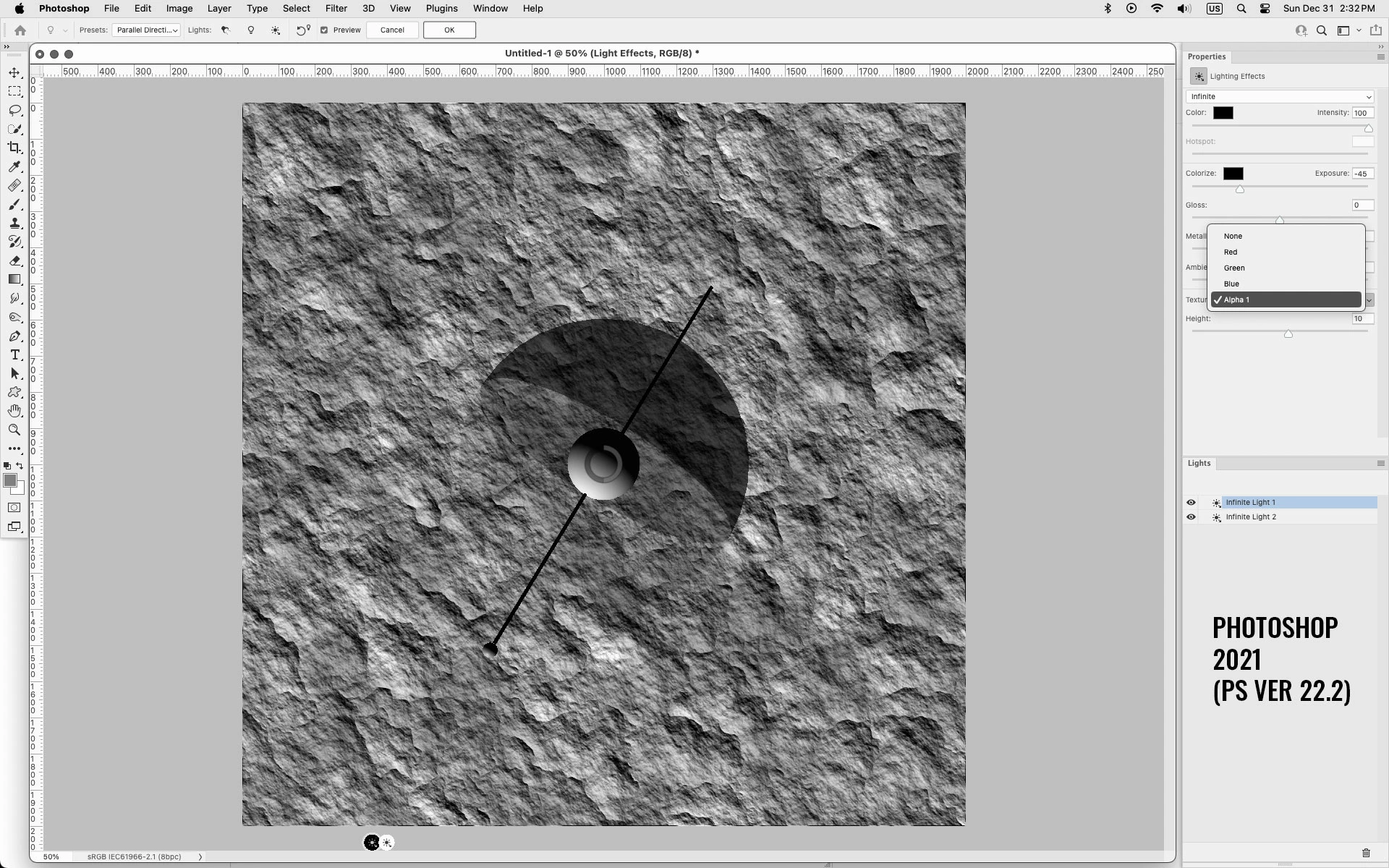Select the Eyedropper tool
The height and width of the screenshot is (868, 1389).
[14, 166]
